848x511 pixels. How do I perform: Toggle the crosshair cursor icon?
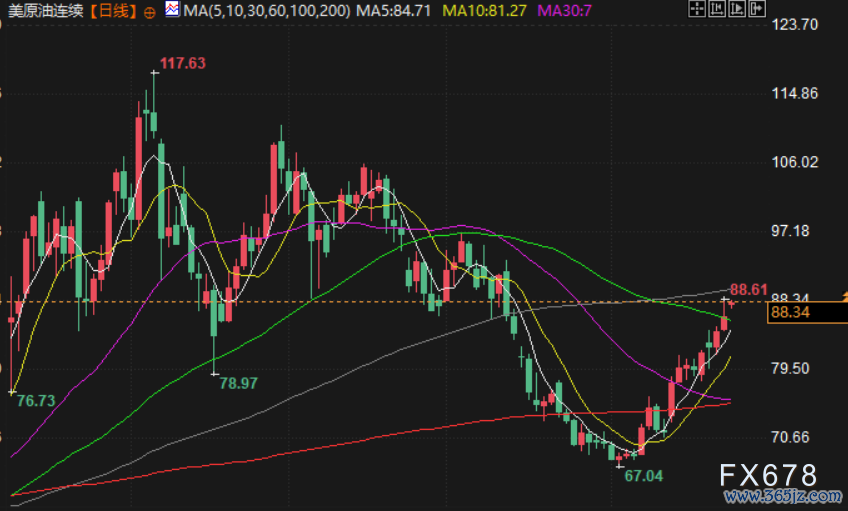coord(697,8)
